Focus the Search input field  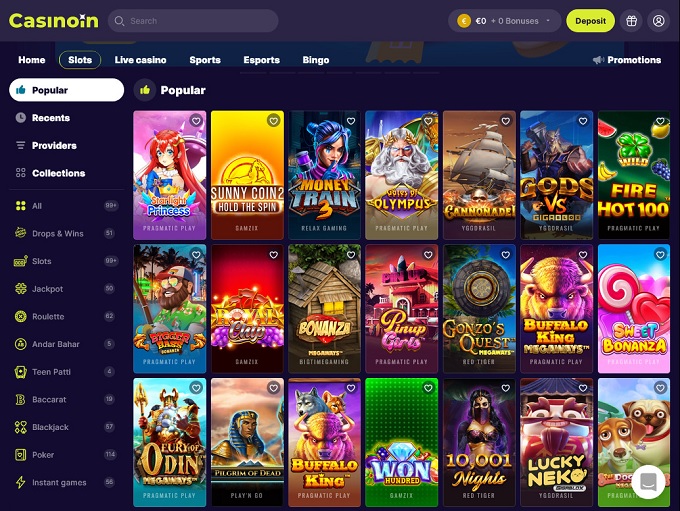pos(193,21)
